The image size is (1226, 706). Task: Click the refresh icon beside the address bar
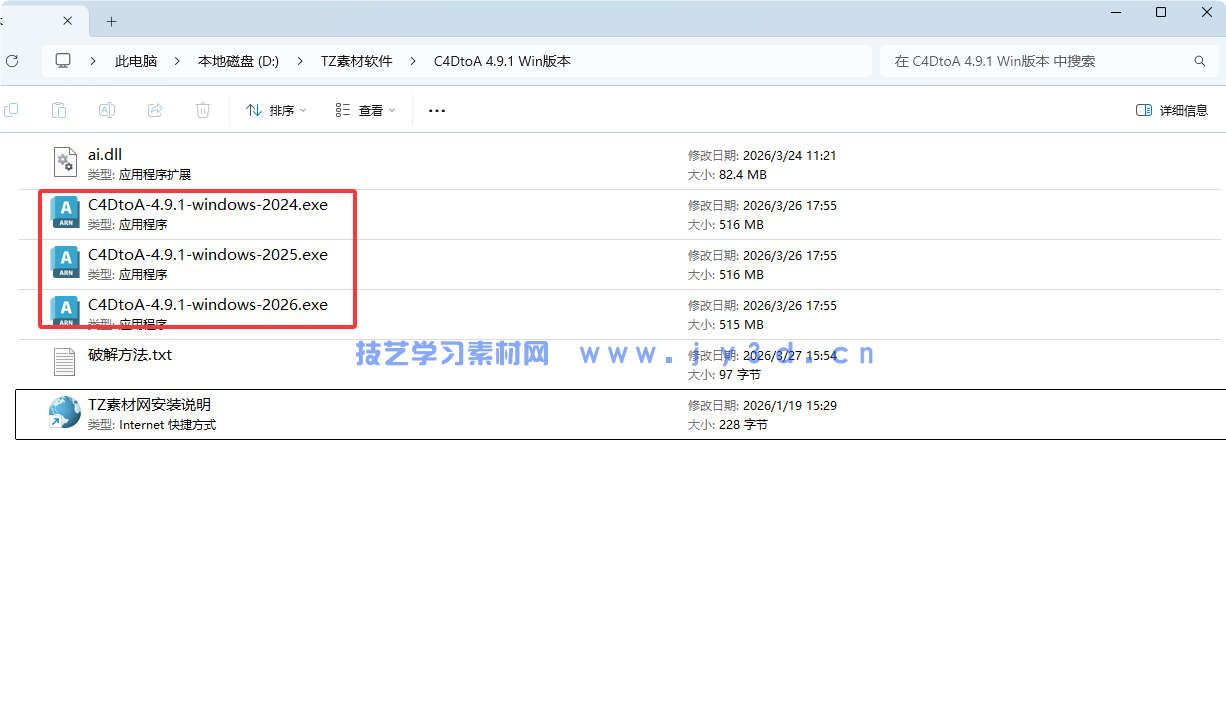(12, 61)
